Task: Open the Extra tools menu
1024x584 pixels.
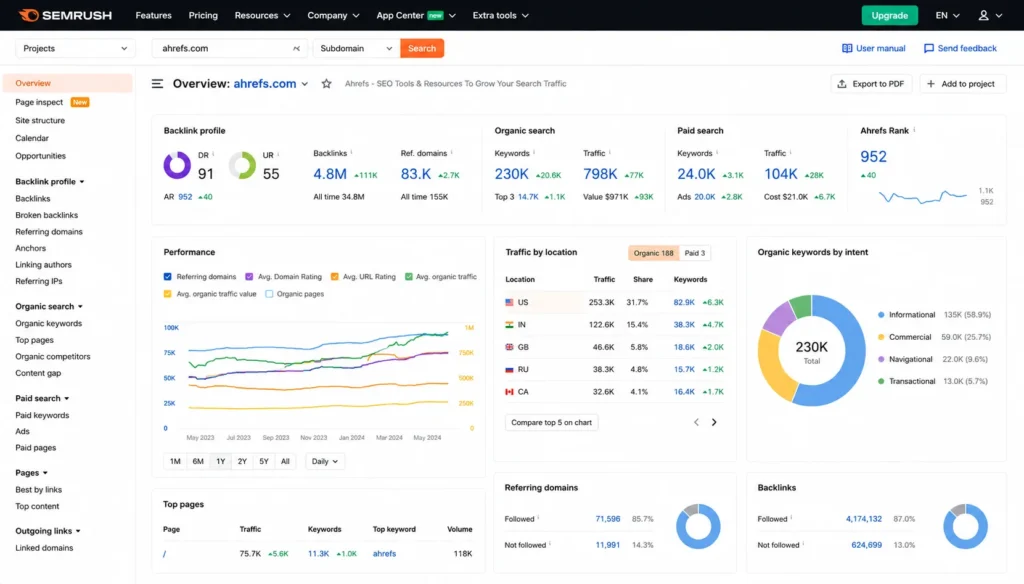Action: coord(500,15)
